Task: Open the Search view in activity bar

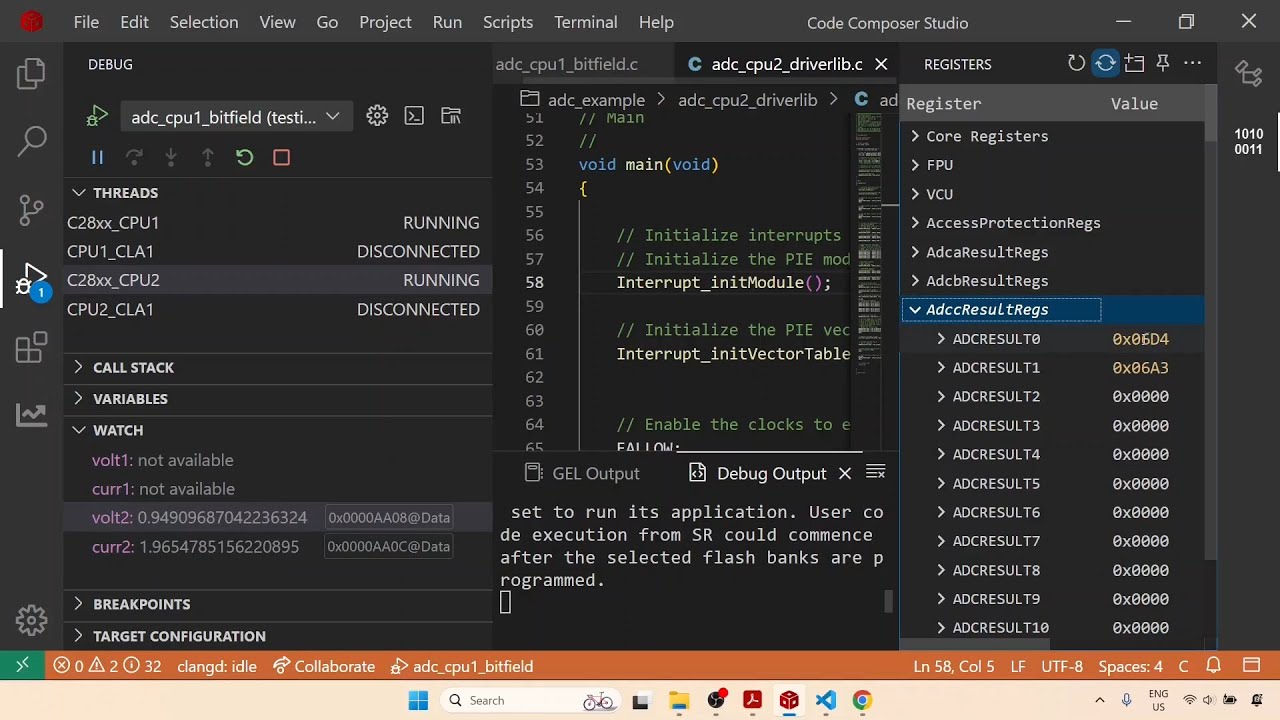Action: [32, 141]
